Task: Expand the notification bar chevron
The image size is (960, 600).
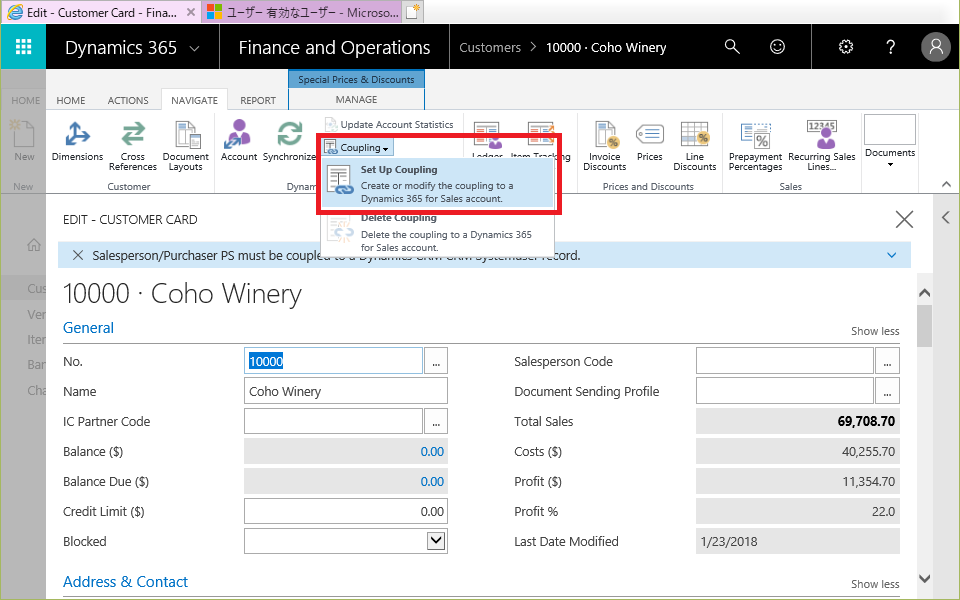Action: point(891,255)
